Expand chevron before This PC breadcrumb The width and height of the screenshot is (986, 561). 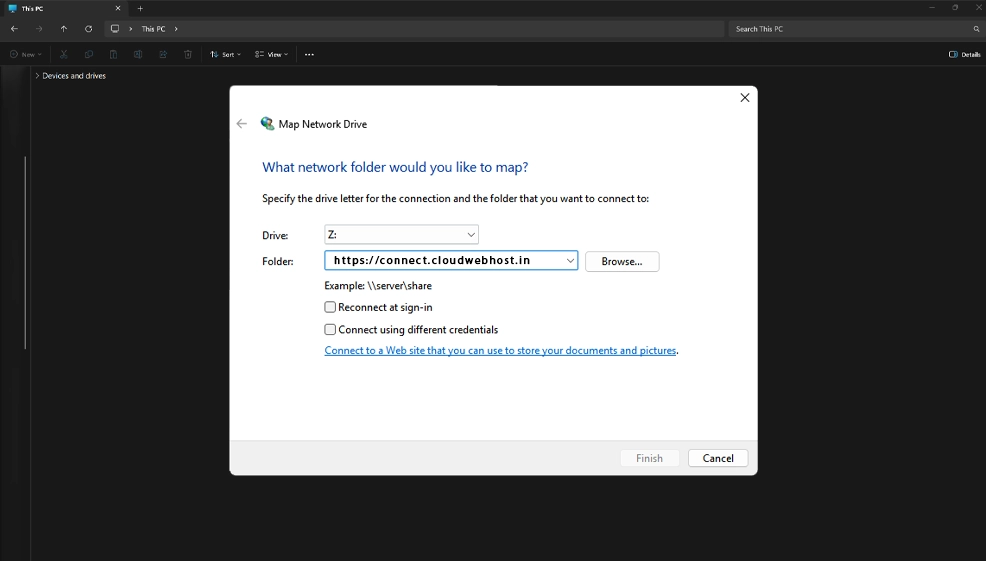point(131,29)
